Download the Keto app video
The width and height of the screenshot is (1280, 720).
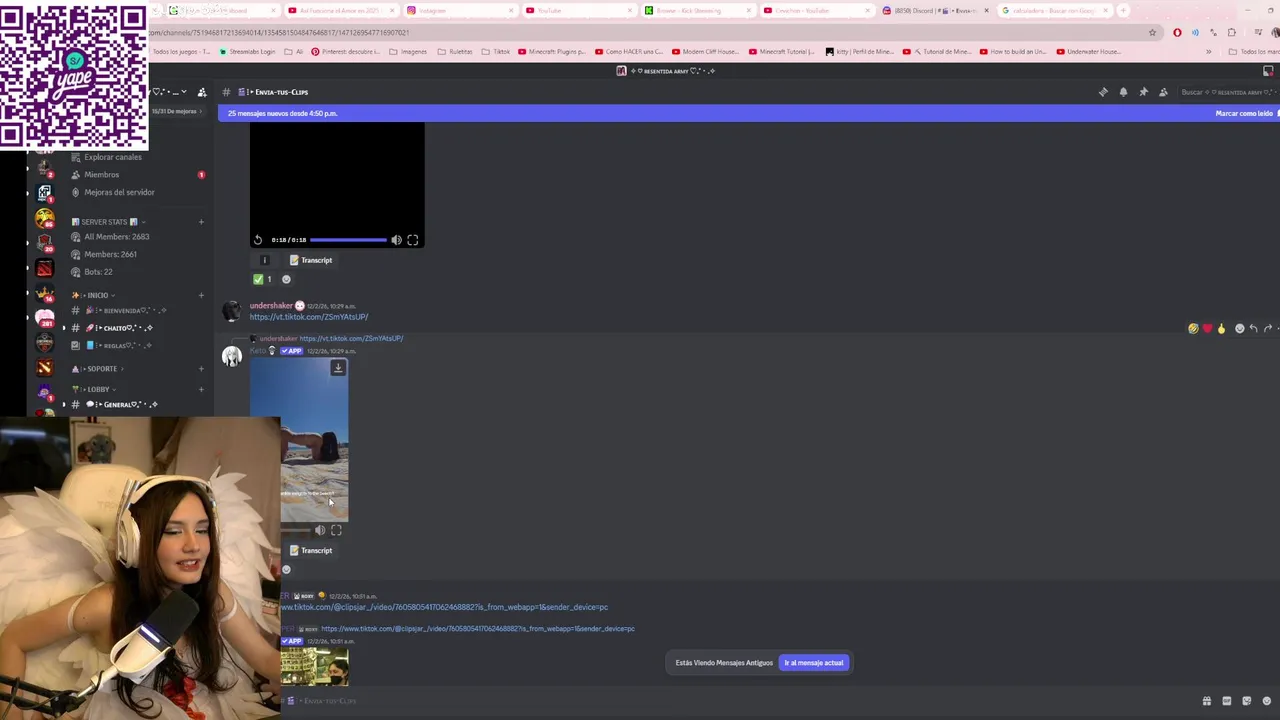[338, 368]
